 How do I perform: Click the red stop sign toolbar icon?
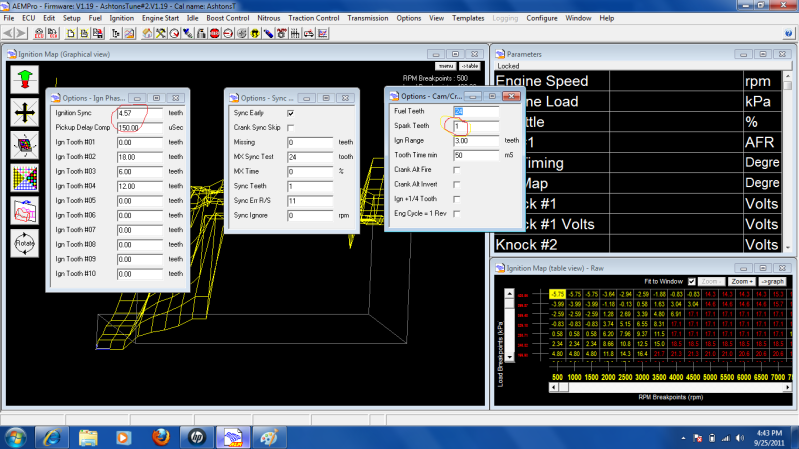click(215, 33)
